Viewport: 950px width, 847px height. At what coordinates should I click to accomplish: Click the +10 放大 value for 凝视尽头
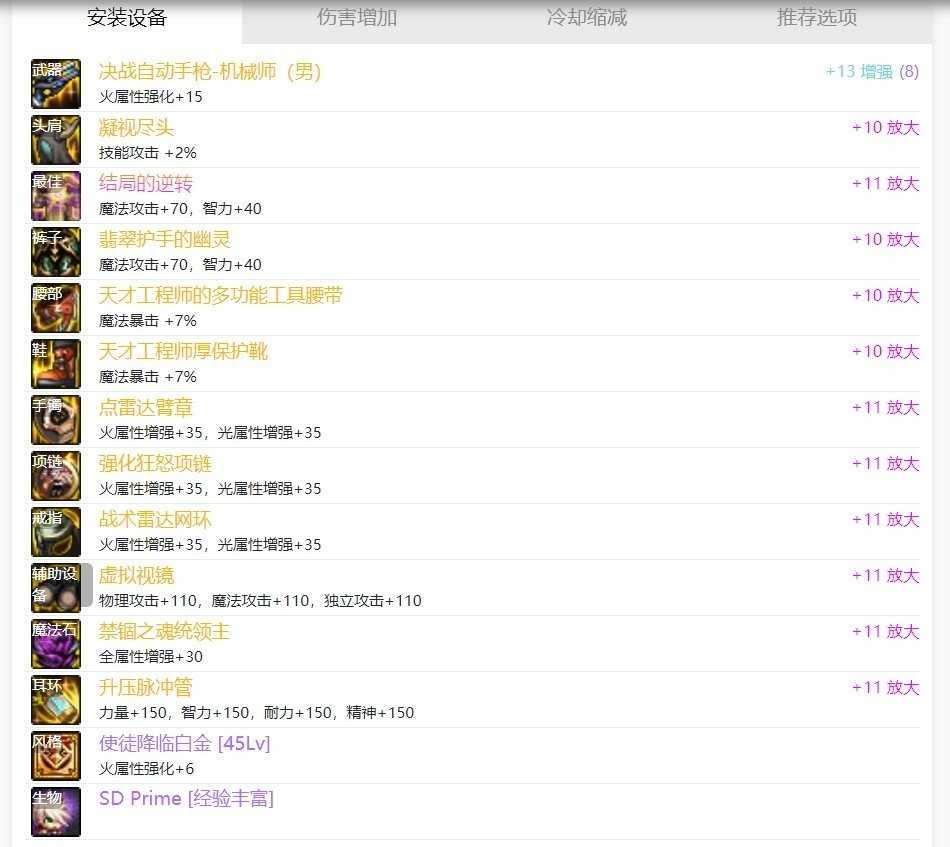point(885,127)
